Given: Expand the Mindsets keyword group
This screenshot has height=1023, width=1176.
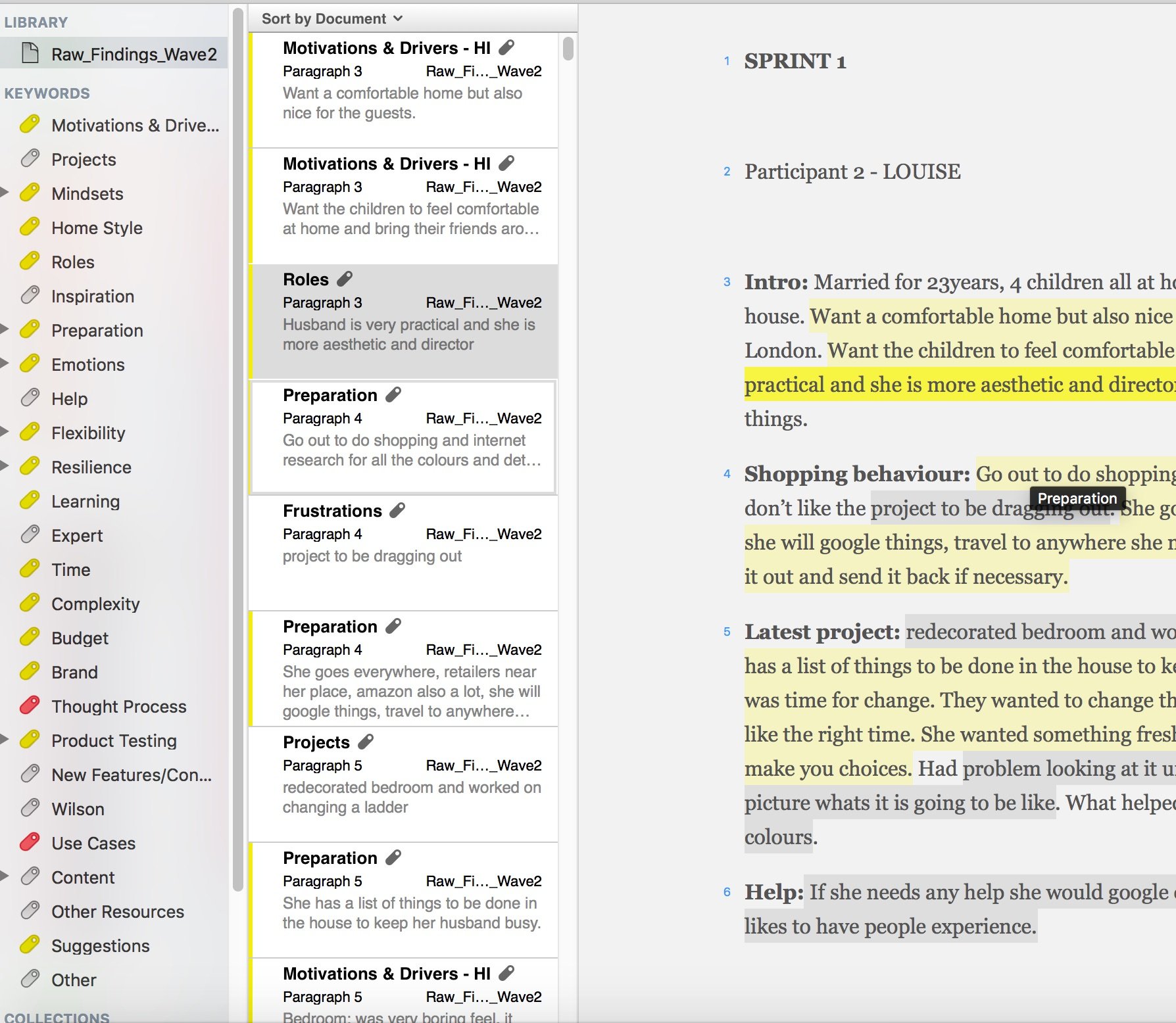Looking at the screenshot, I should coord(5,193).
